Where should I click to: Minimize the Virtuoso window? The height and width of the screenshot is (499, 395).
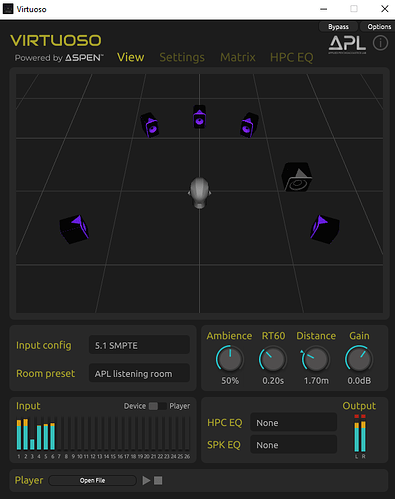[x=323, y=9]
